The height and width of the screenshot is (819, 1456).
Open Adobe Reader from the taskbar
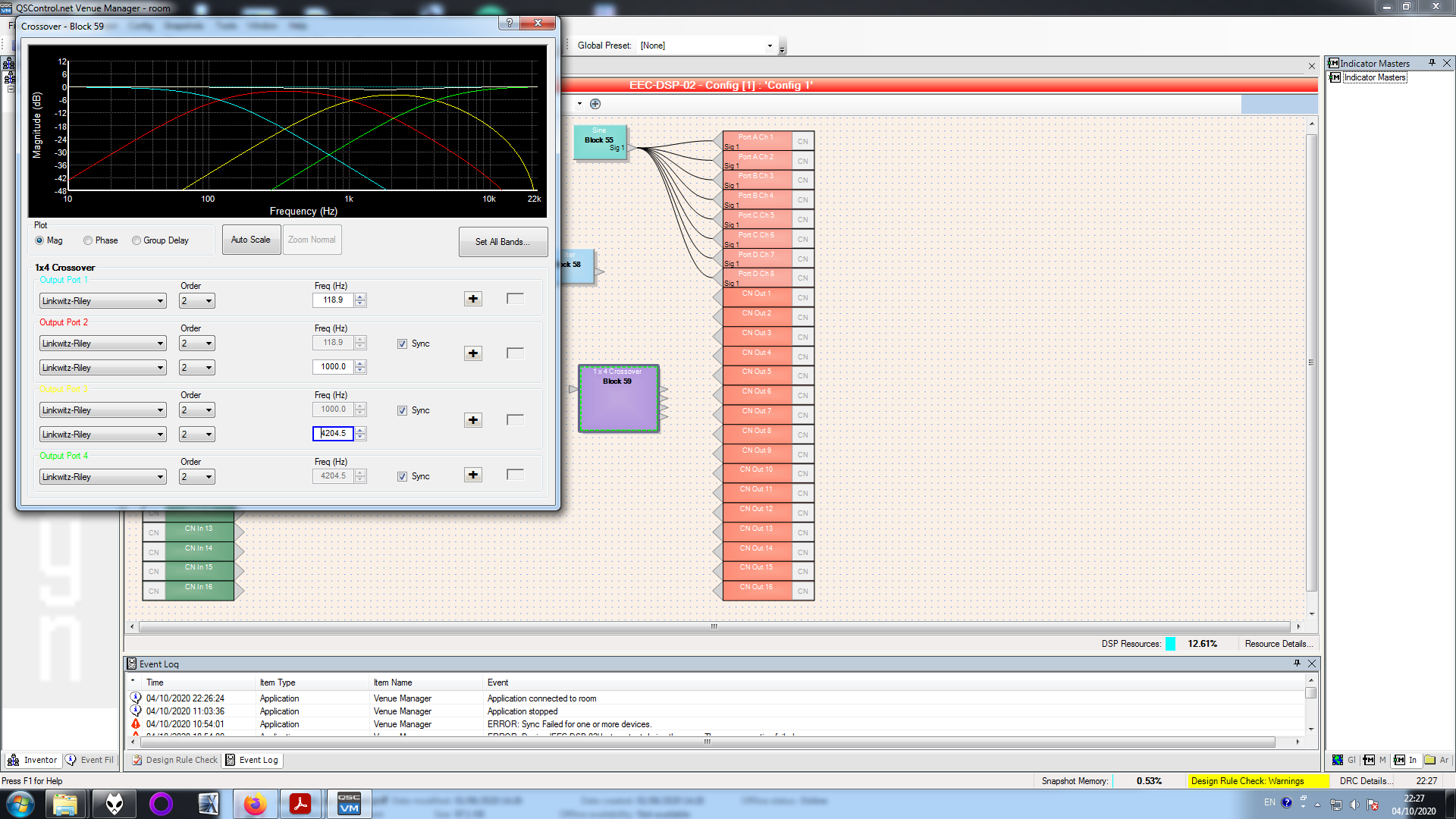[x=300, y=804]
